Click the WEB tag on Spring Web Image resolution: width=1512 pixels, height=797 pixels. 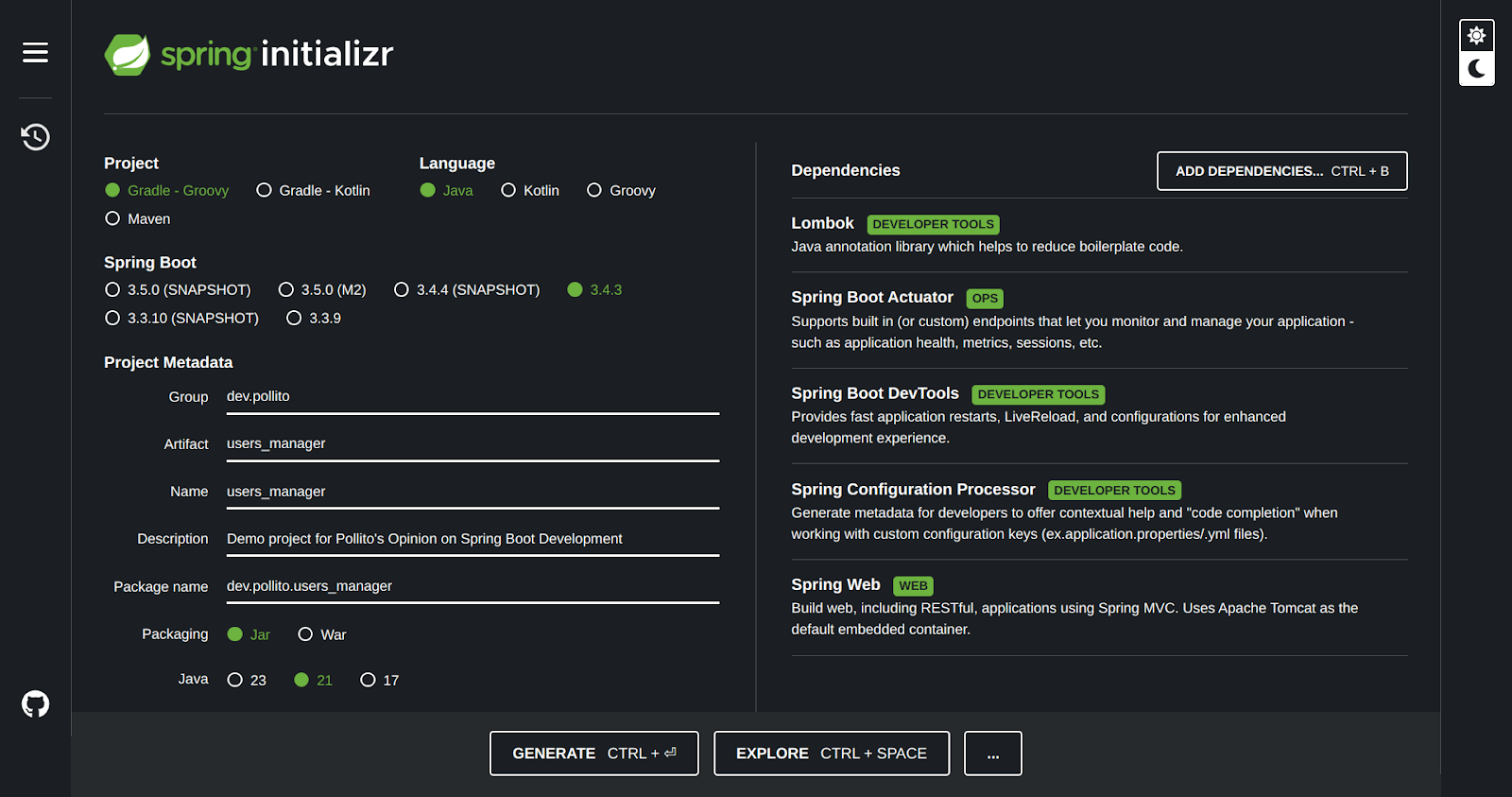[x=913, y=586]
